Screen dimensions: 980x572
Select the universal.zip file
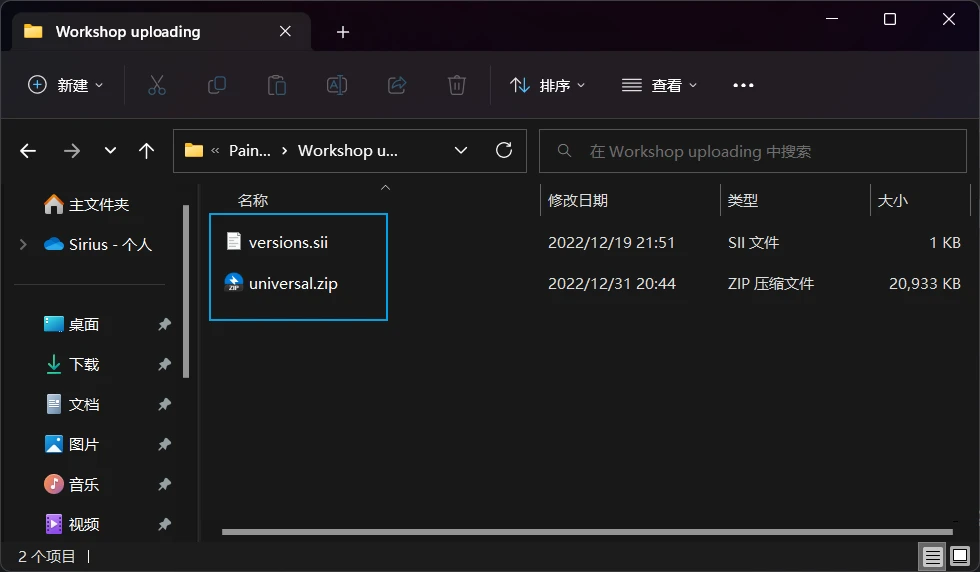click(293, 284)
